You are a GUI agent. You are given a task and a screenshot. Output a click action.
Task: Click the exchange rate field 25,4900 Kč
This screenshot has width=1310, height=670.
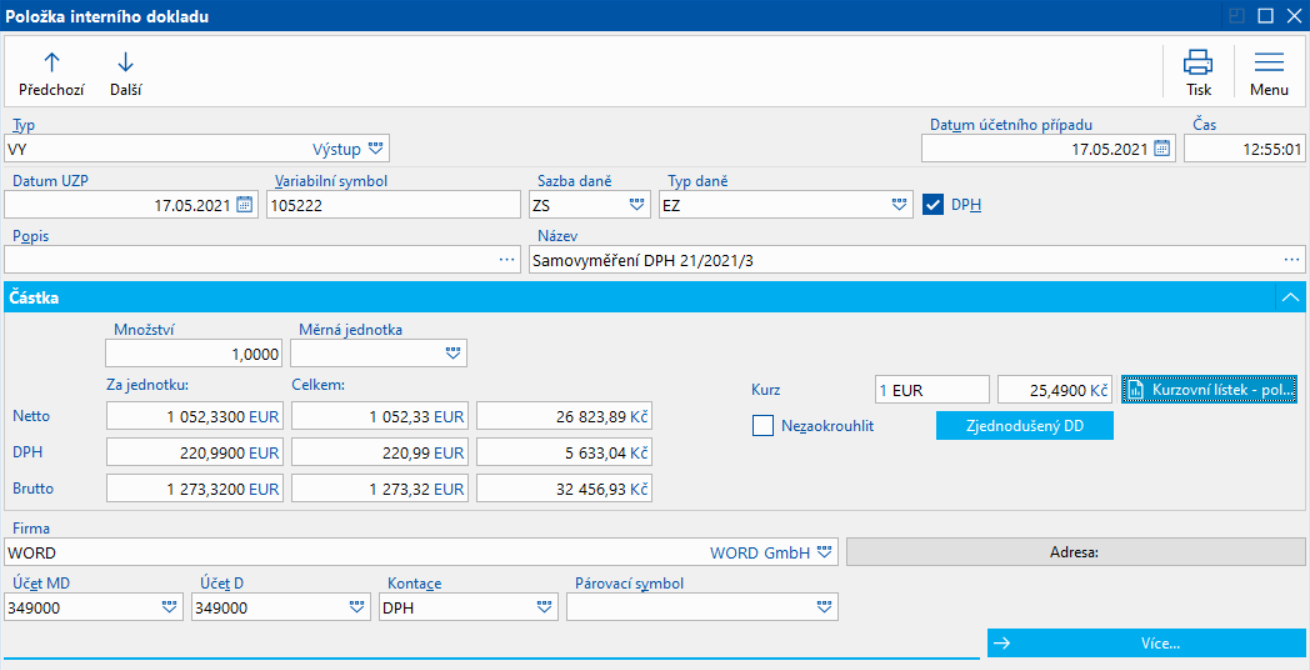[x=1055, y=389]
